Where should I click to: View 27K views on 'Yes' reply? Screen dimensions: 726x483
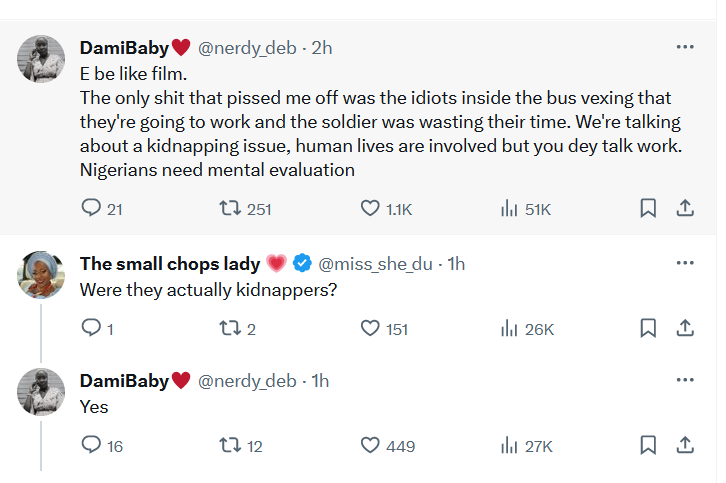coord(508,445)
